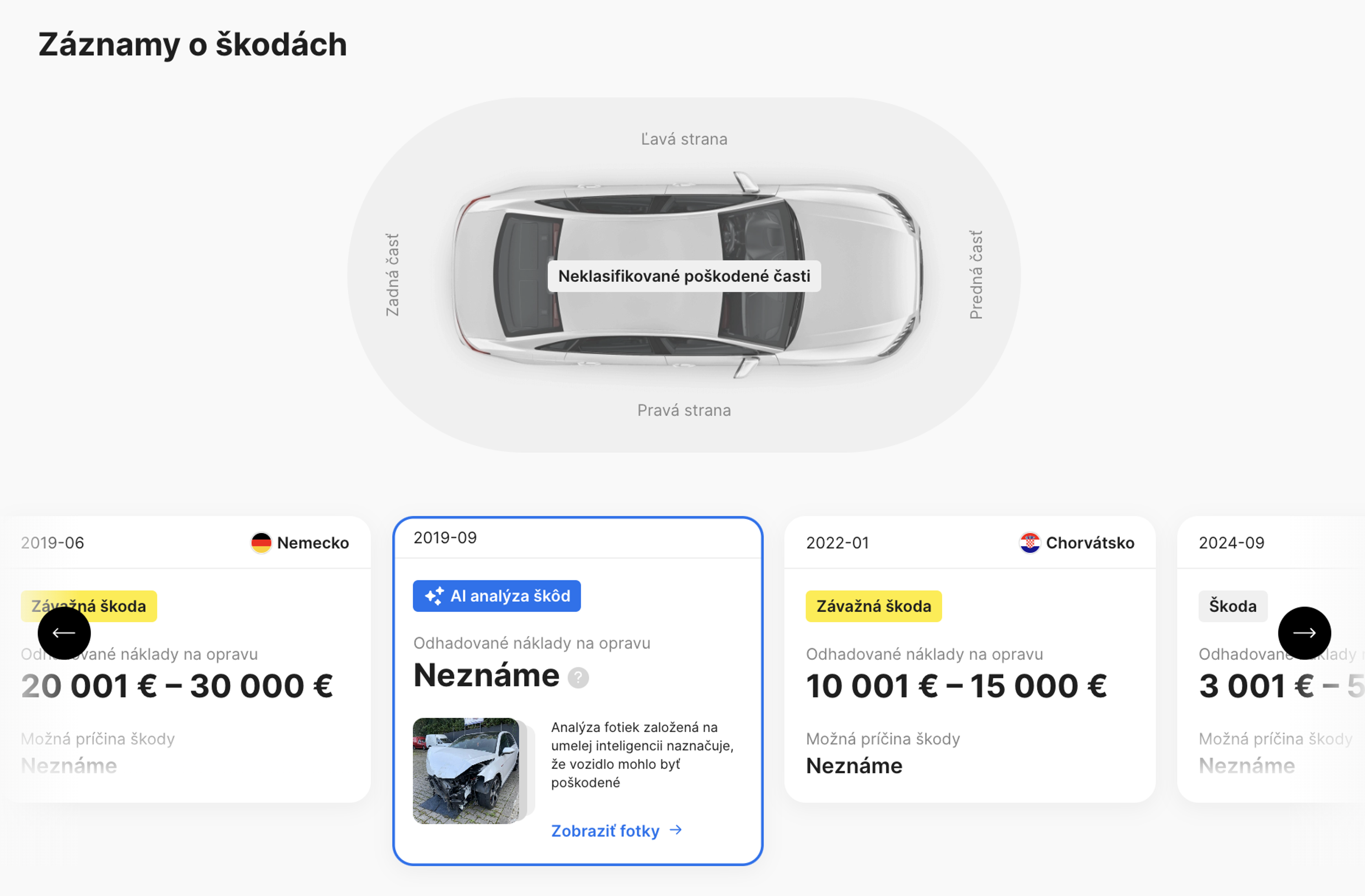This screenshot has height=896, width=1365.
Task: Open the AI analýza škôd badge
Action: coord(497,596)
